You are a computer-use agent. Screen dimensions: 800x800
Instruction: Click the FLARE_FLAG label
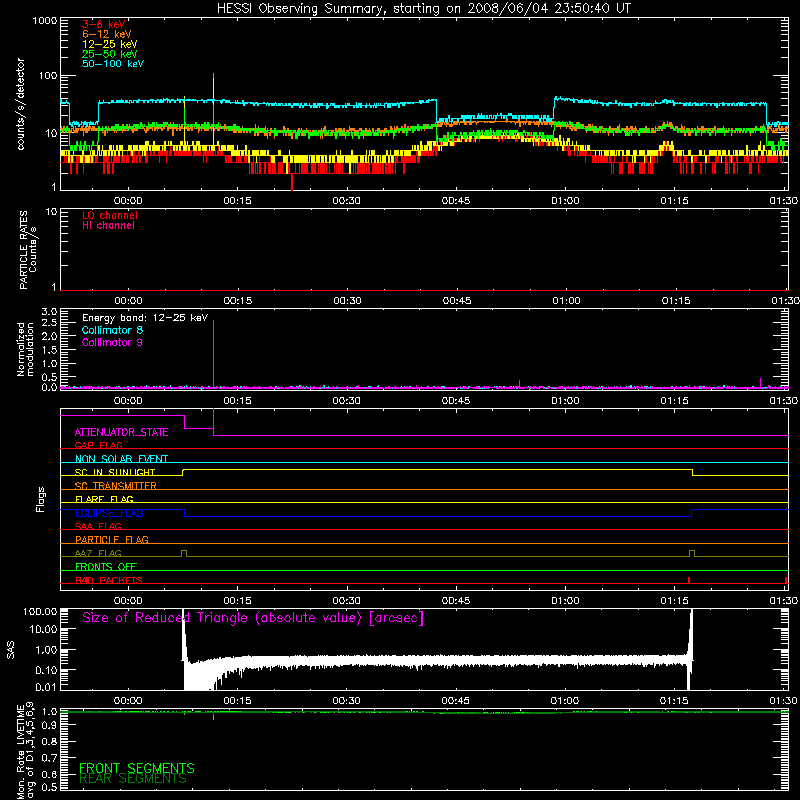pos(104,499)
